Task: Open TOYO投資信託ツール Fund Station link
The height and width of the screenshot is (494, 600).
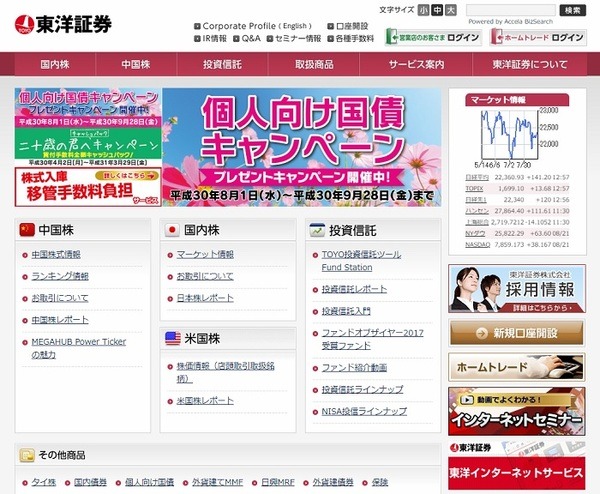Action: coord(361,261)
